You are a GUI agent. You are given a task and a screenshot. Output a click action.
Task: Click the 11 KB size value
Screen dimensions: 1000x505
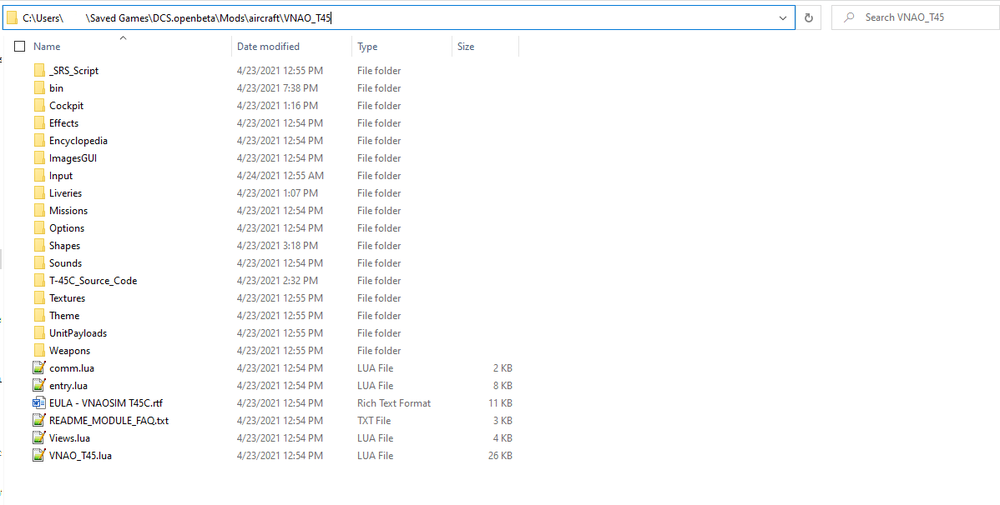click(x=500, y=403)
